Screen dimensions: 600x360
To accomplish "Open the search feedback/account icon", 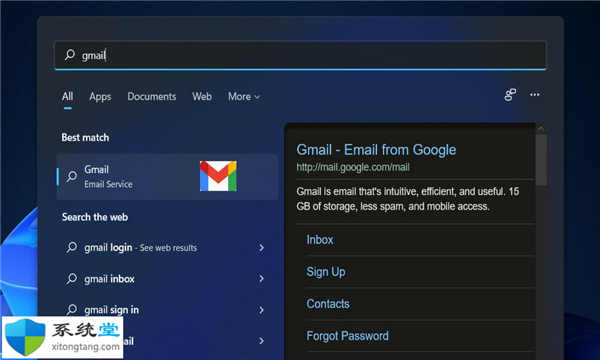I will (510, 94).
